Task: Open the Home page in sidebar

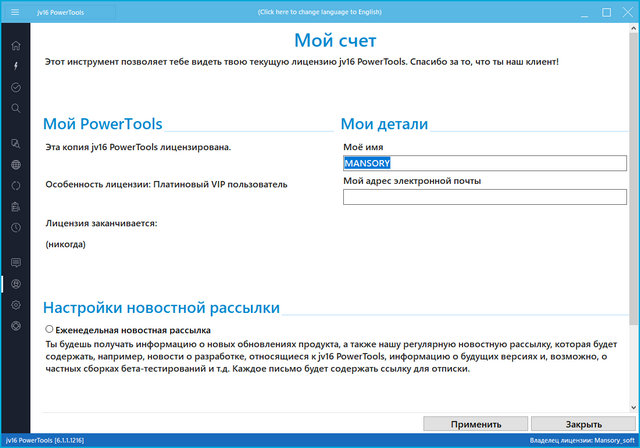Action: click(15, 46)
